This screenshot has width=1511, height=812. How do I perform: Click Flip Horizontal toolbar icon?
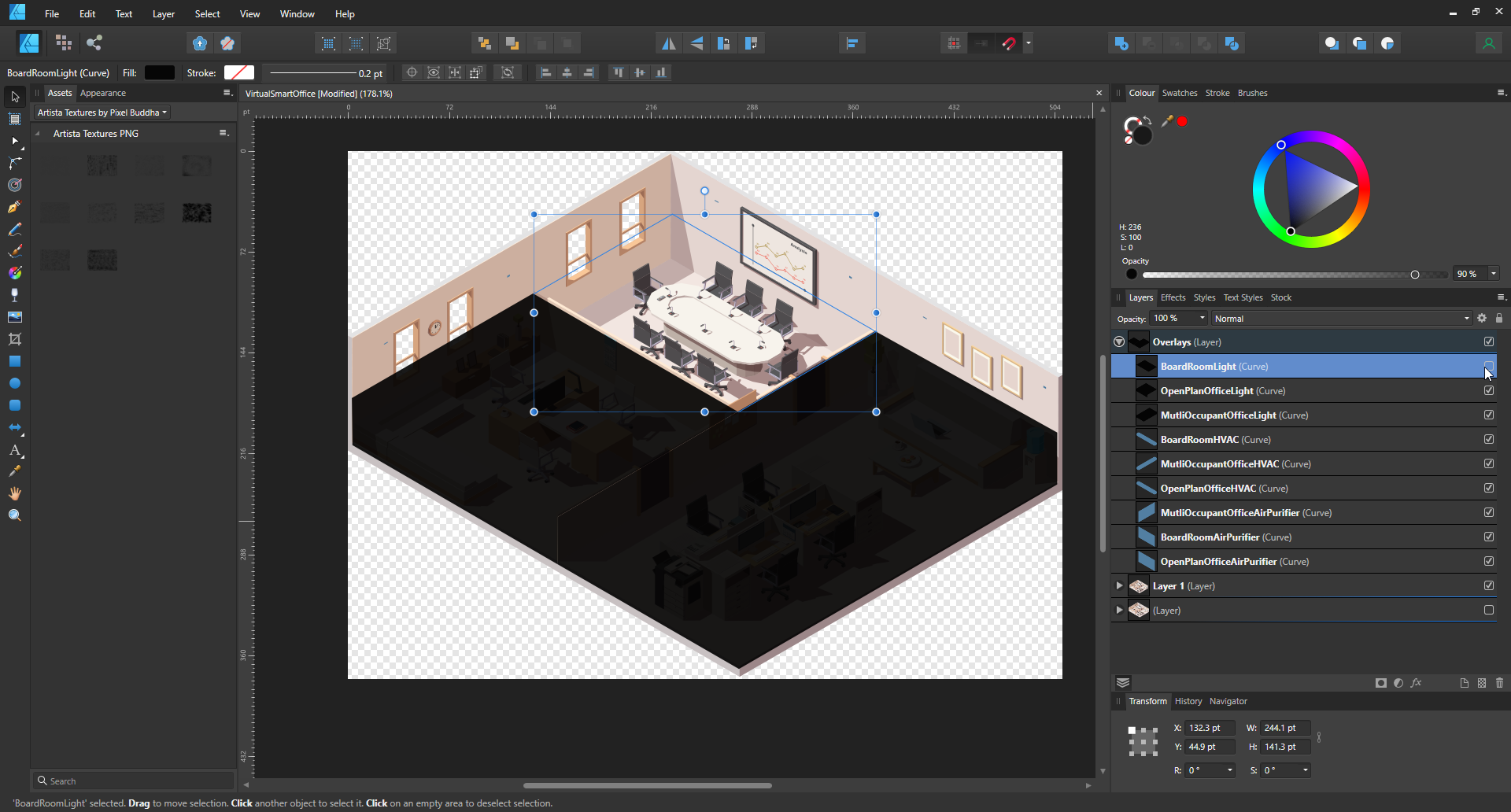(x=668, y=43)
